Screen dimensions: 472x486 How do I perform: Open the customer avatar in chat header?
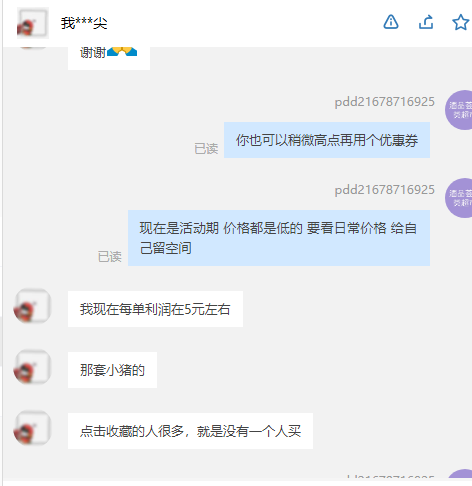33,23
